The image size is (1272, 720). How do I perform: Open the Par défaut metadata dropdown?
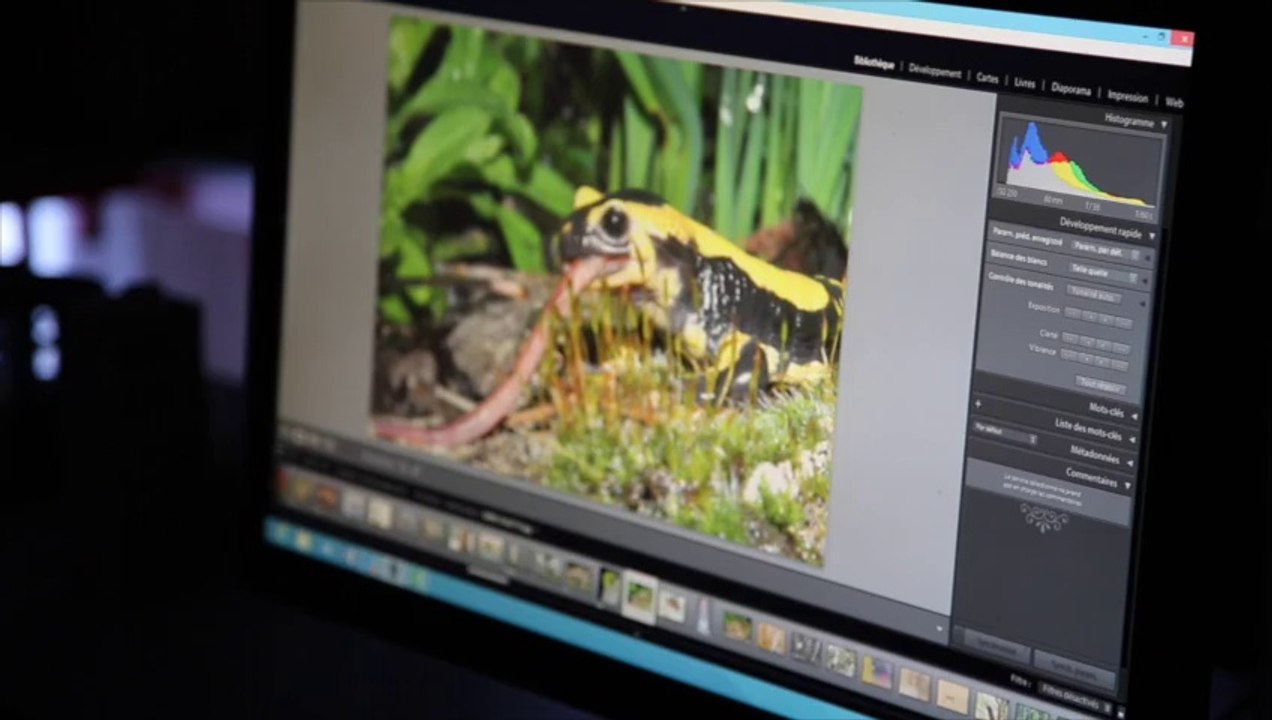pyautogui.click(x=1004, y=432)
